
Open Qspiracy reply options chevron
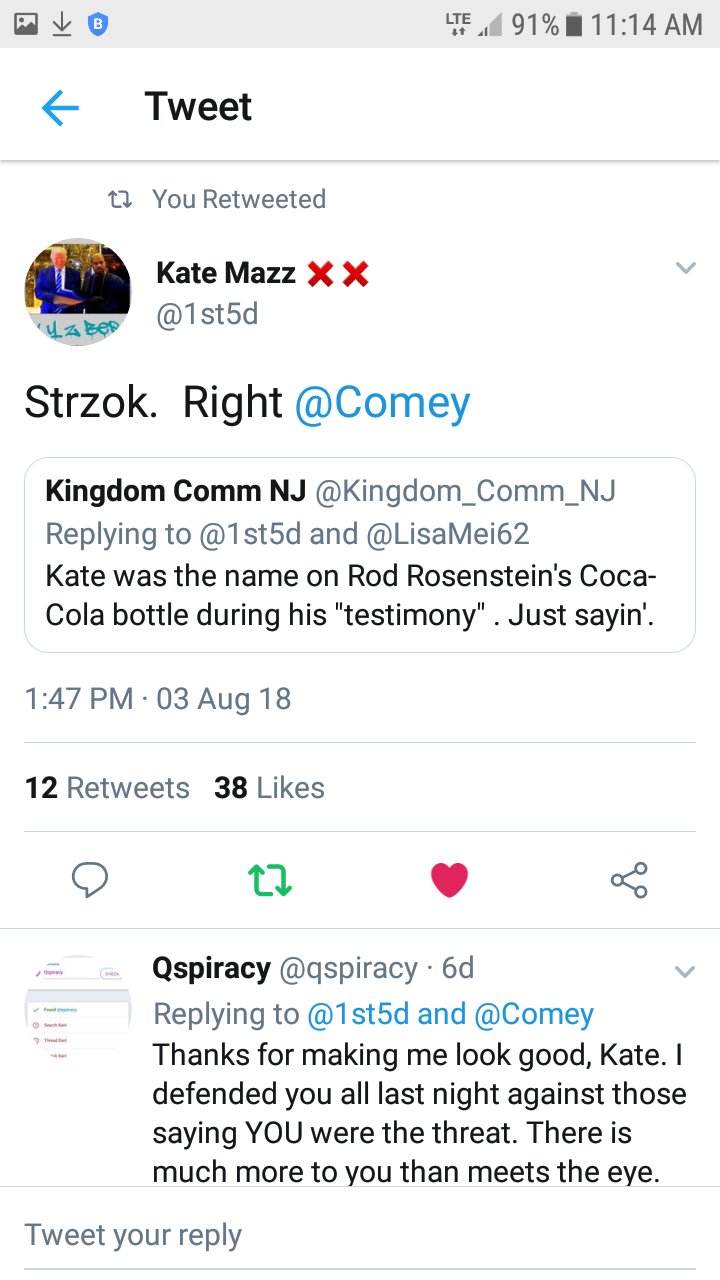coord(685,972)
